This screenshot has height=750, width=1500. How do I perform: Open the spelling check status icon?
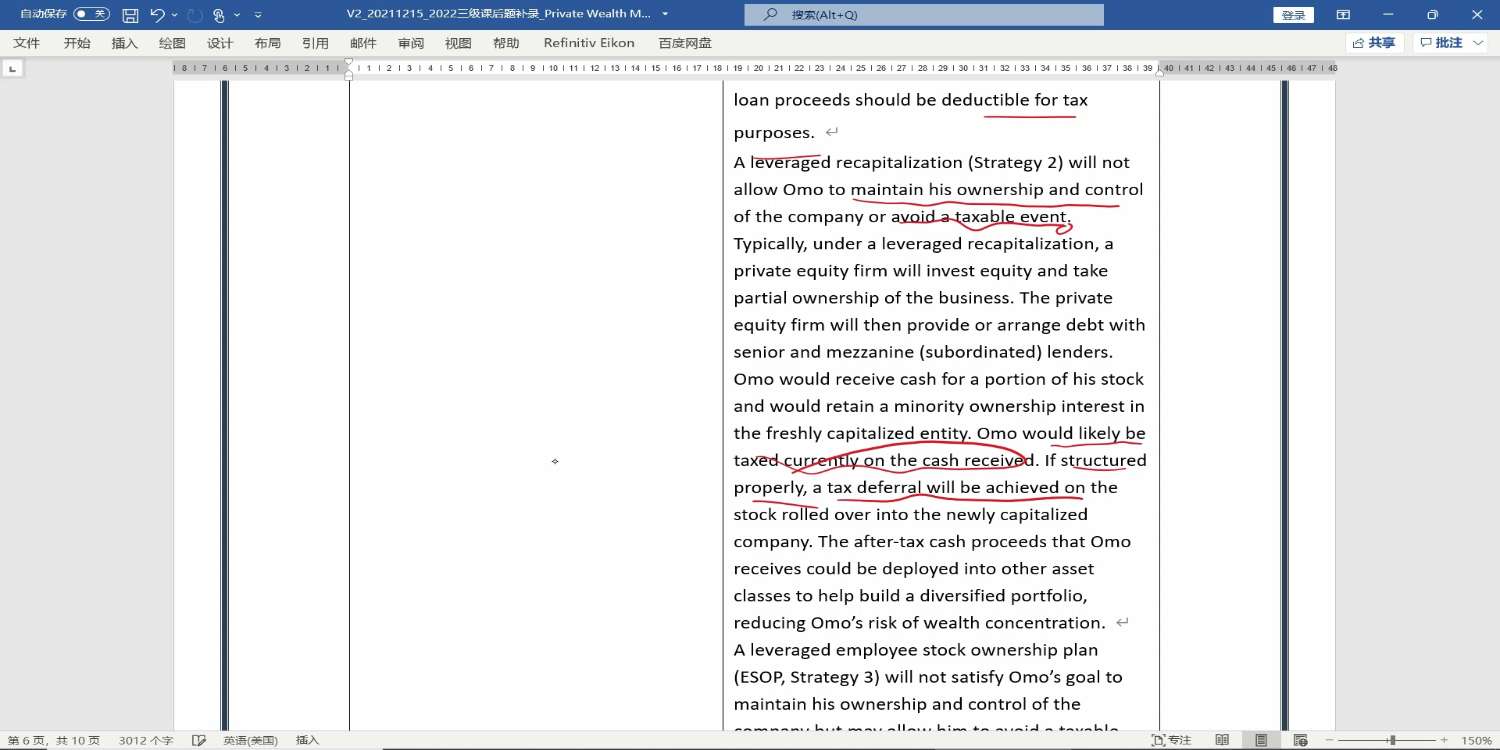[x=199, y=740]
